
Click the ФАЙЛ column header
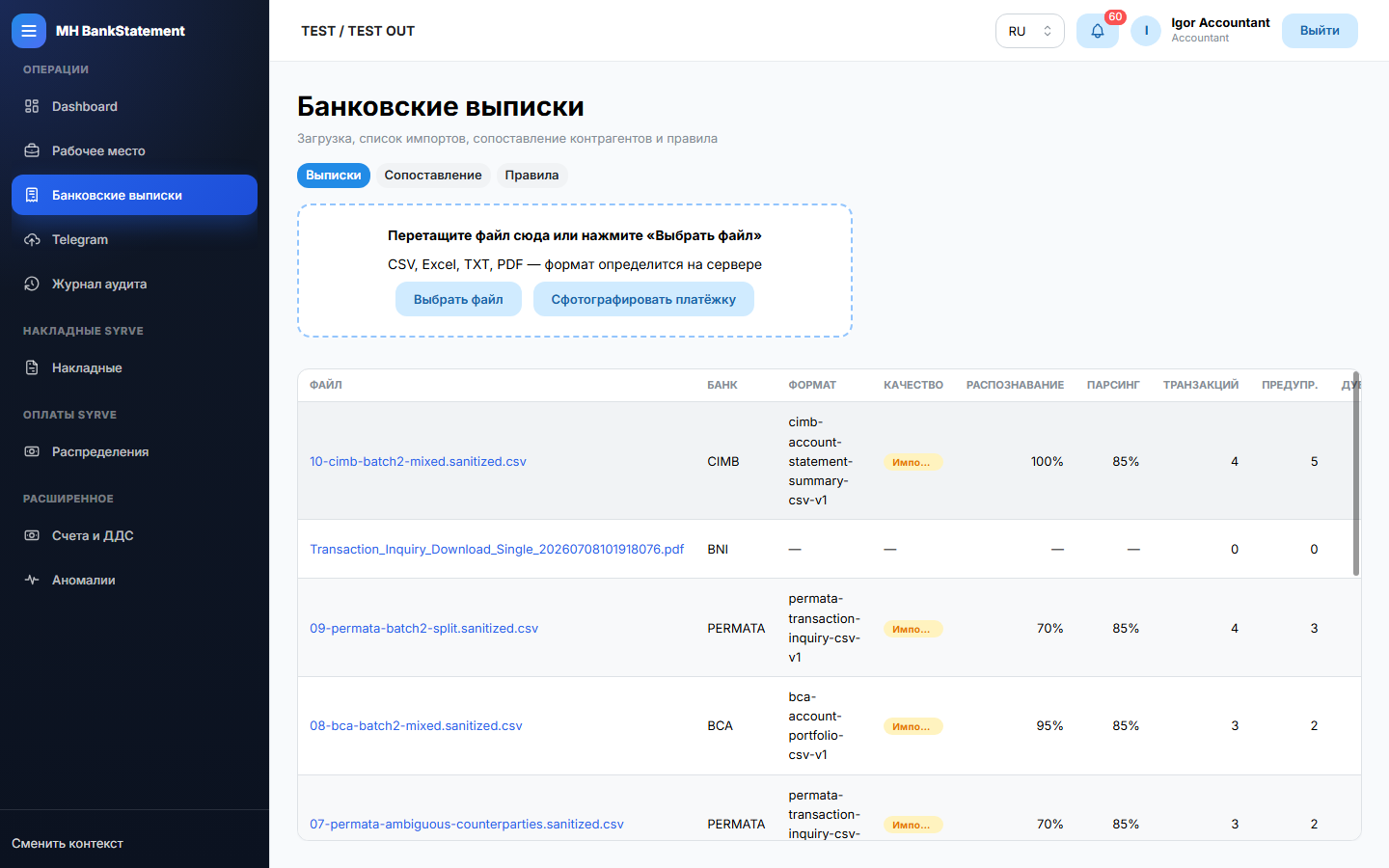point(326,385)
